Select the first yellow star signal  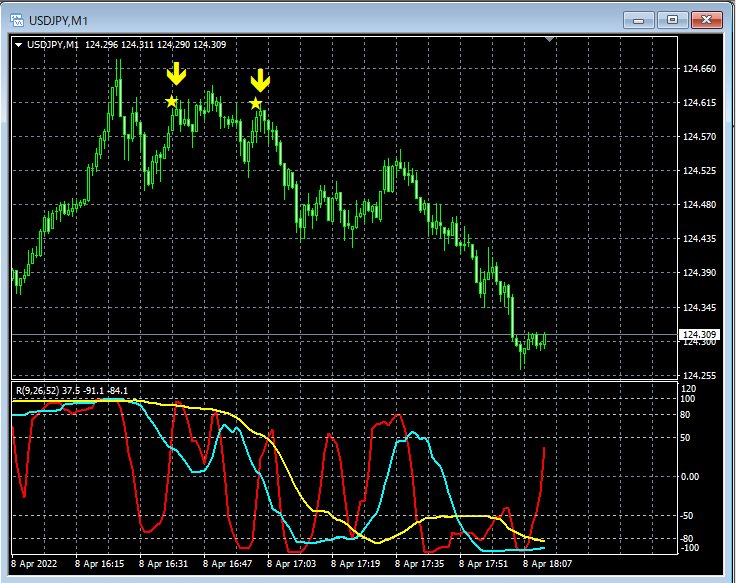(x=172, y=101)
